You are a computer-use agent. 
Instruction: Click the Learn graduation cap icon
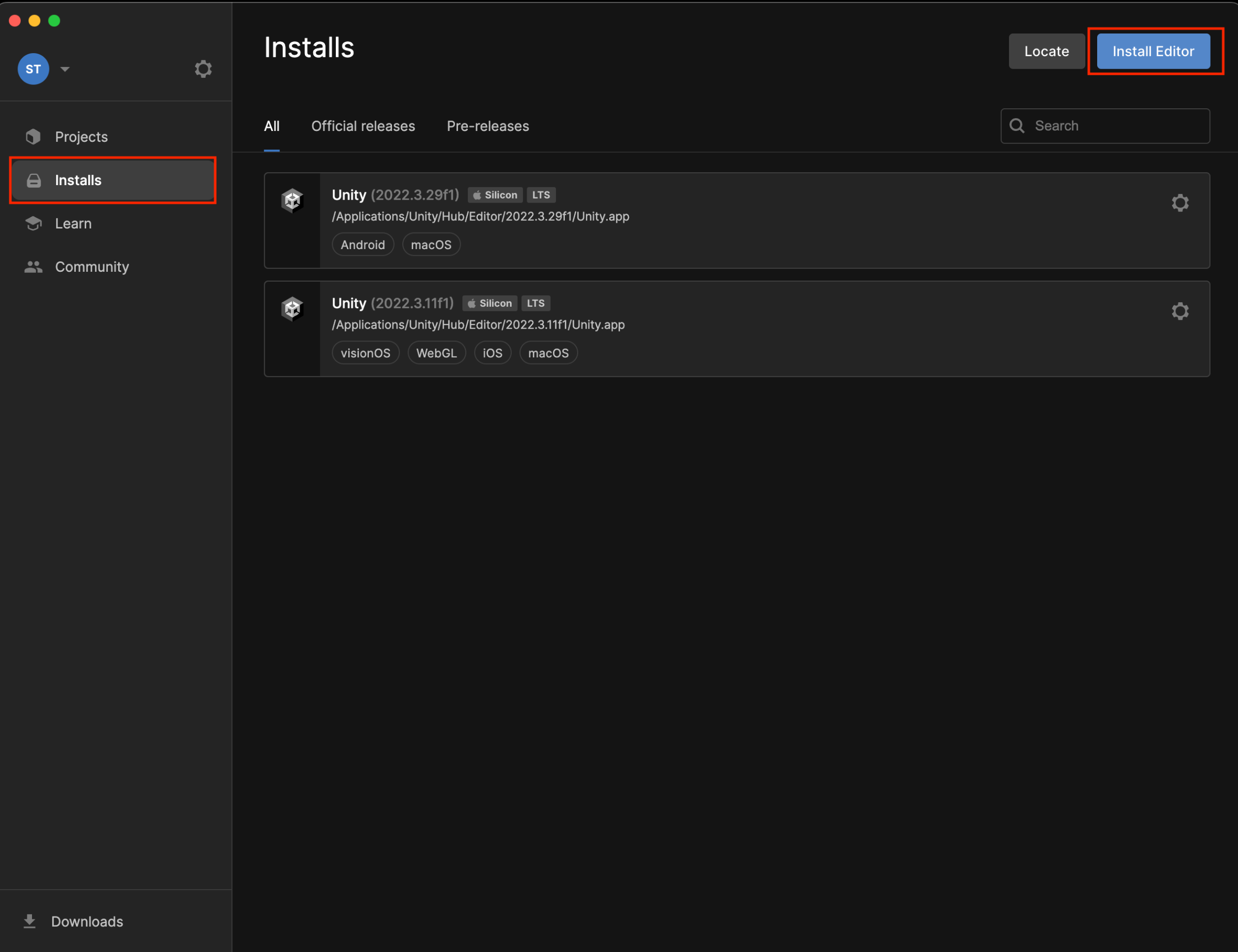pyautogui.click(x=34, y=223)
